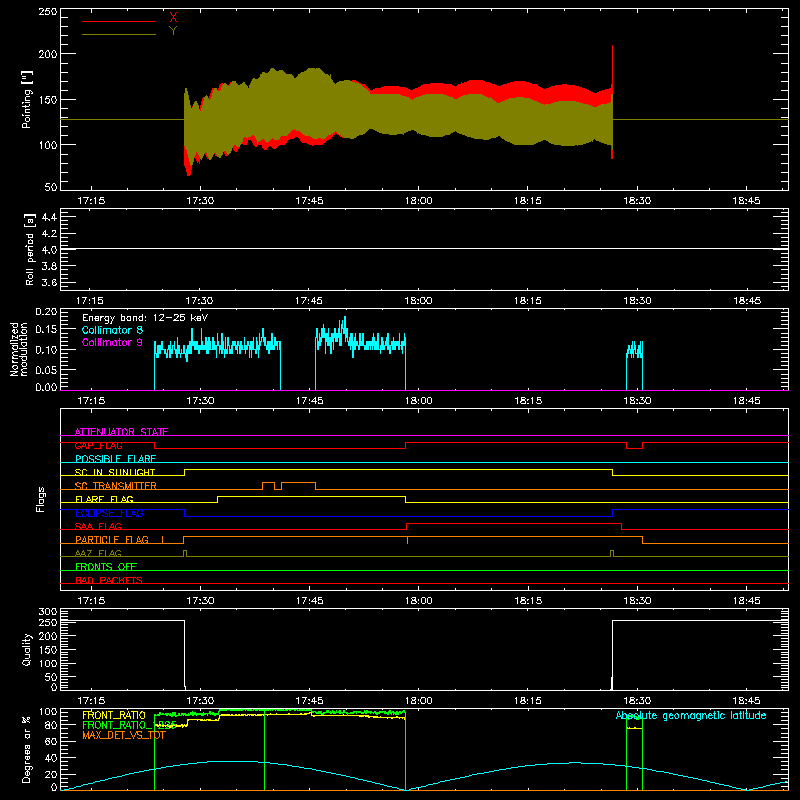
Task: Click the 'Degrees or %' axis title
Action: coord(27,749)
